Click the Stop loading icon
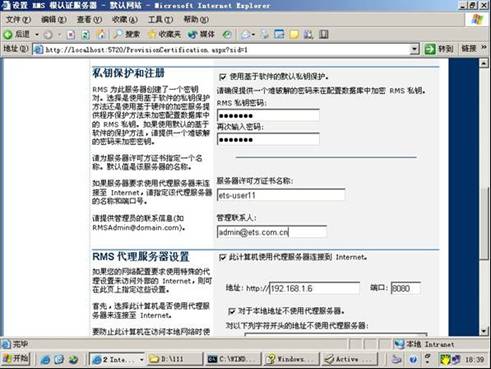Image resolution: width=491 pixels, height=369 pixels. pos(71,34)
